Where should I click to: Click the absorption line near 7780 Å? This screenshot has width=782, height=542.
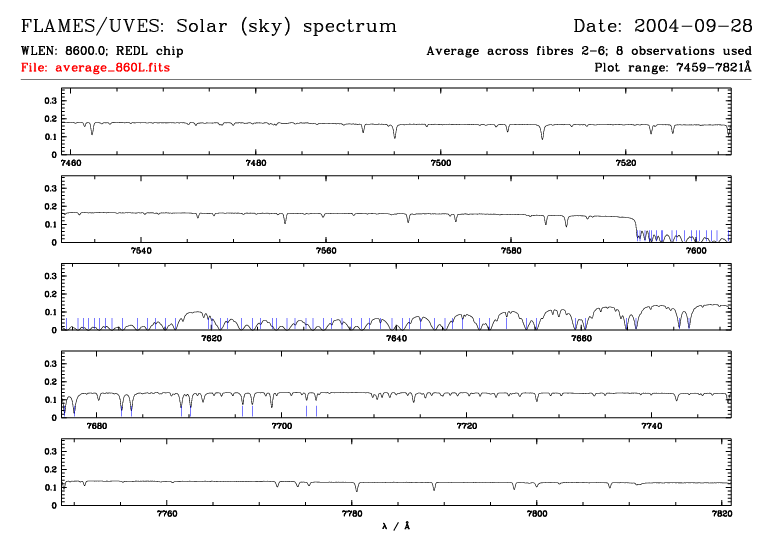click(x=356, y=487)
